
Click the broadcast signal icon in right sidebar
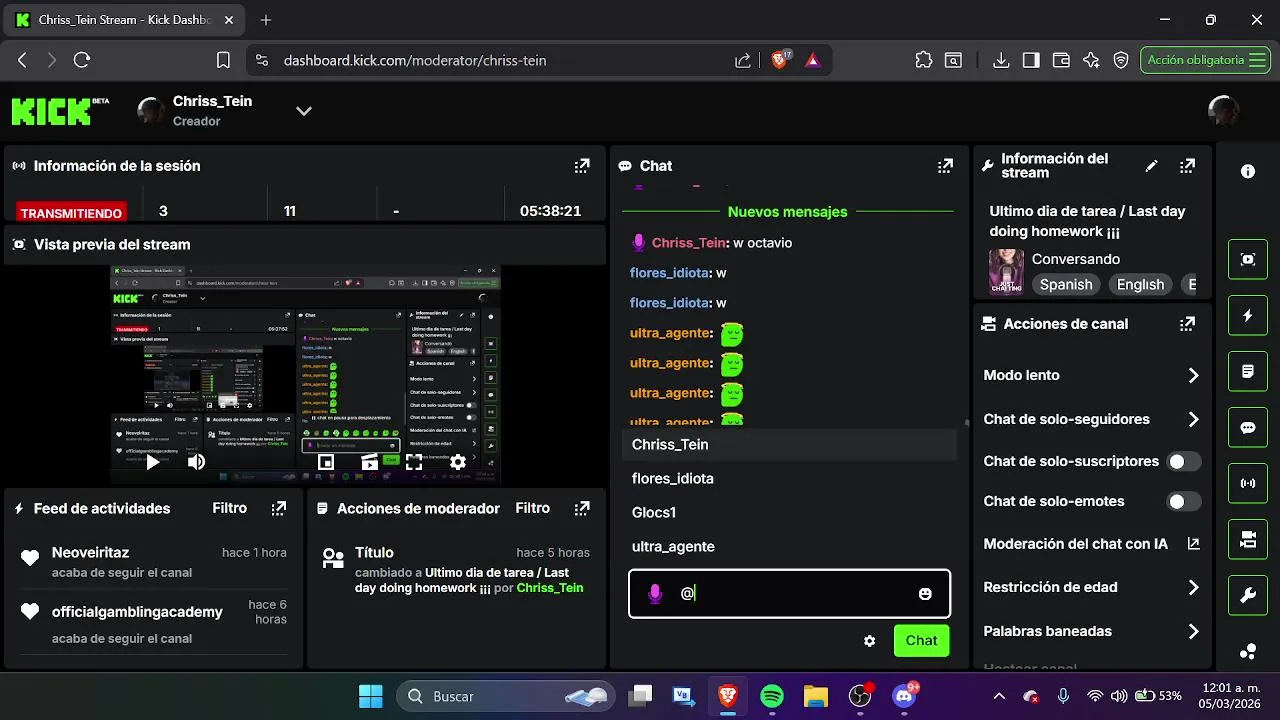point(1248,483)
